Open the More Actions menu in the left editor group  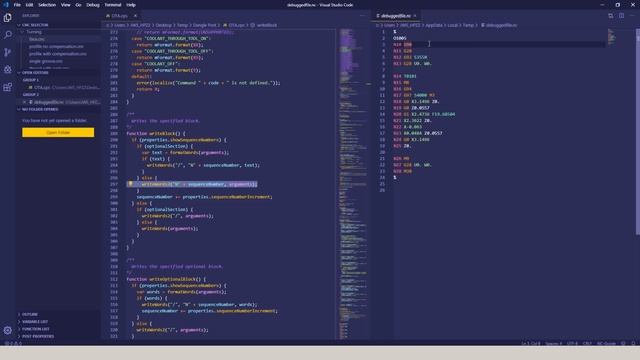(362, 16)
